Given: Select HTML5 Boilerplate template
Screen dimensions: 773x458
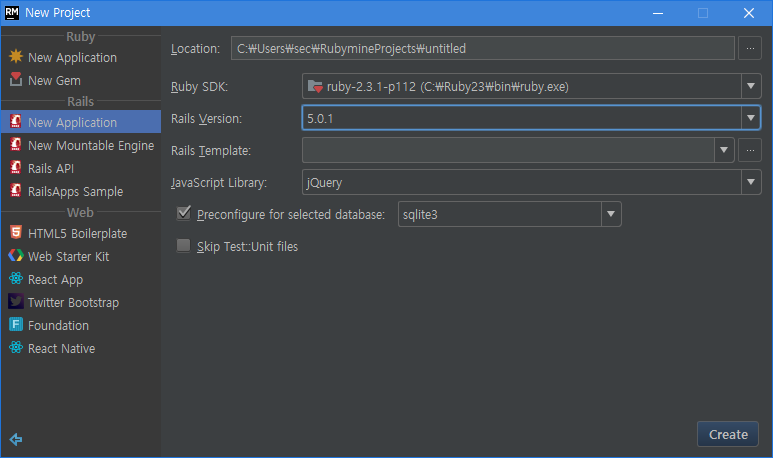Looking at the screenshot, I should (x=81, y=233).
